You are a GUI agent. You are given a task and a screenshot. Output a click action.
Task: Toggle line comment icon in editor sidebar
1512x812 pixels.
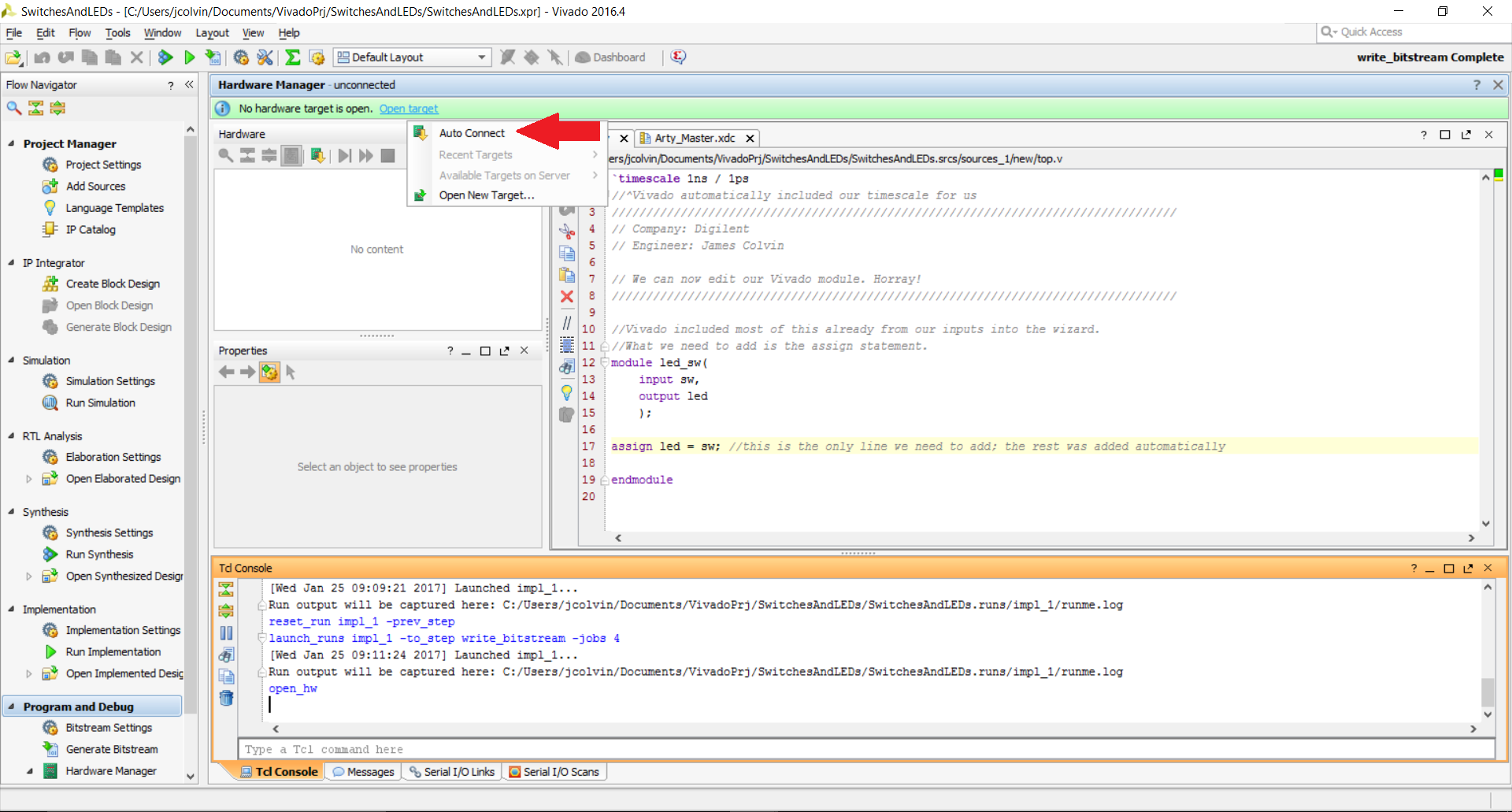coord(567,324)
